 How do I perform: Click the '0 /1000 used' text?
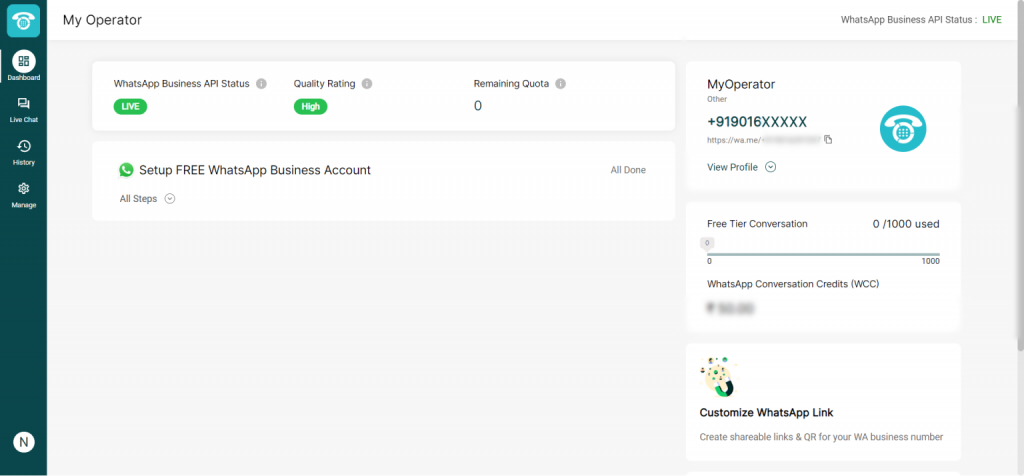pyautogui.click(x=906, y=224)
